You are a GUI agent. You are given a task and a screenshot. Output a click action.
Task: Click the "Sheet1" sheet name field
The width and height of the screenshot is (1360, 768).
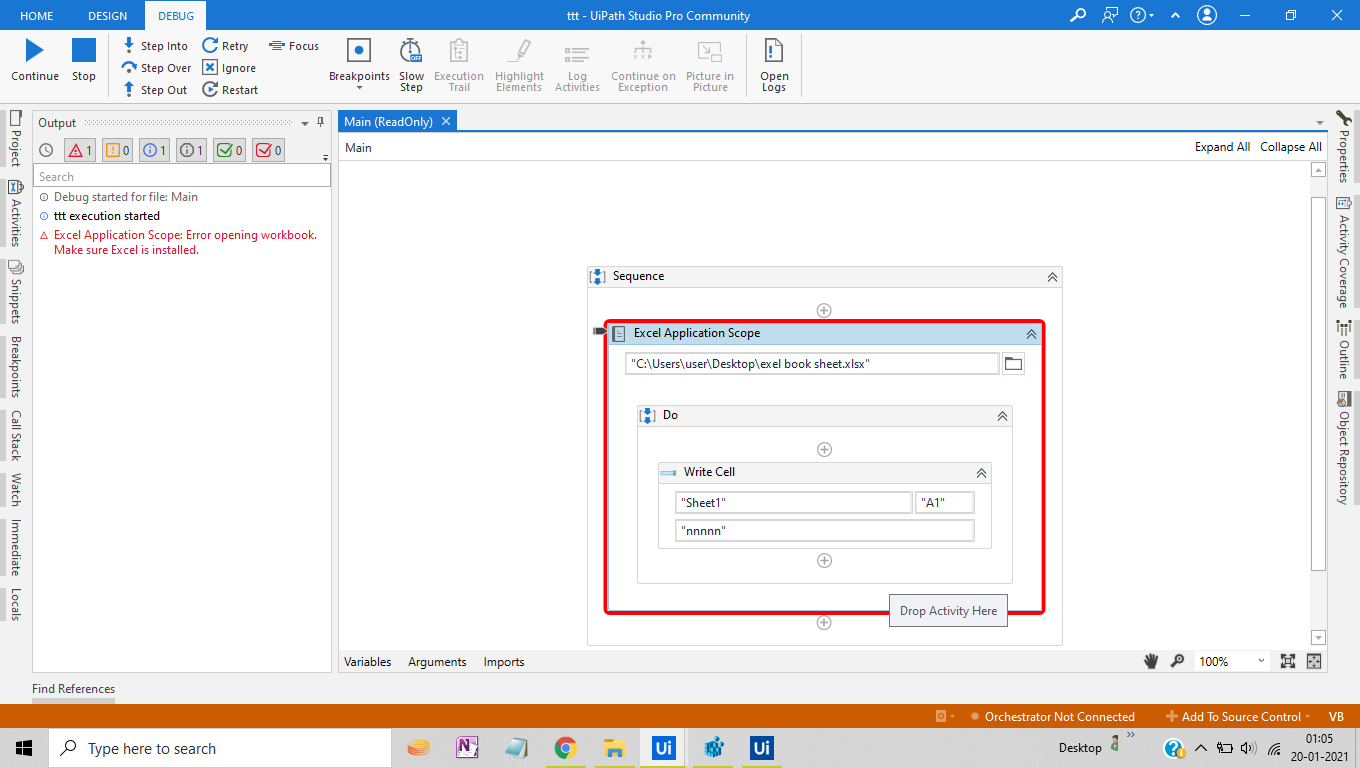tap(794, 503)
